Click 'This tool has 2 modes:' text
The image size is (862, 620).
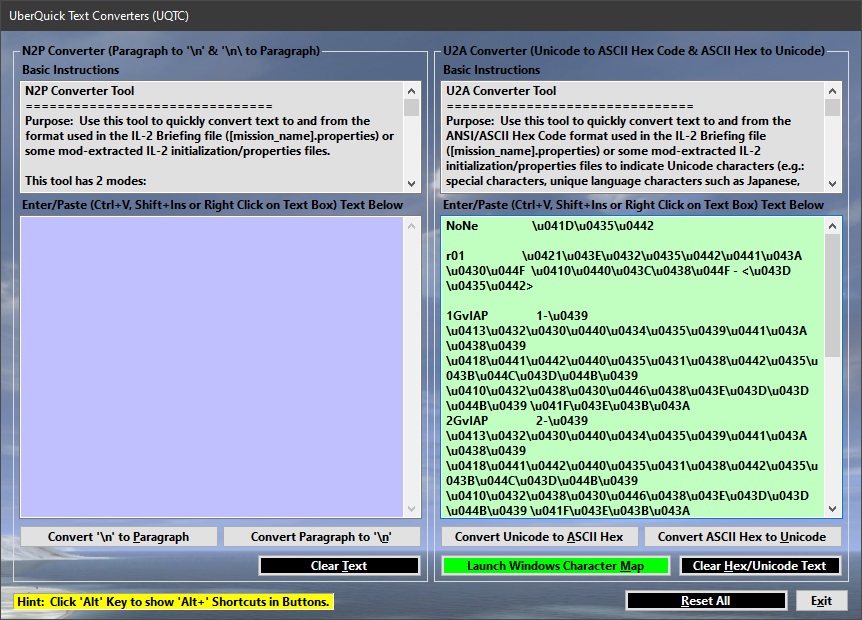(x=86, y=181)
